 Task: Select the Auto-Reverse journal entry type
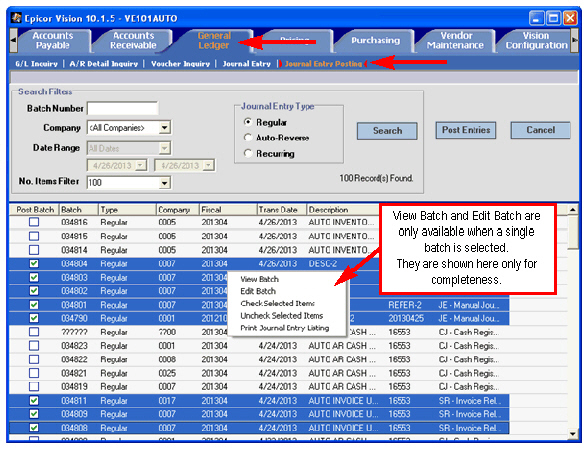[x=248, y=138]
